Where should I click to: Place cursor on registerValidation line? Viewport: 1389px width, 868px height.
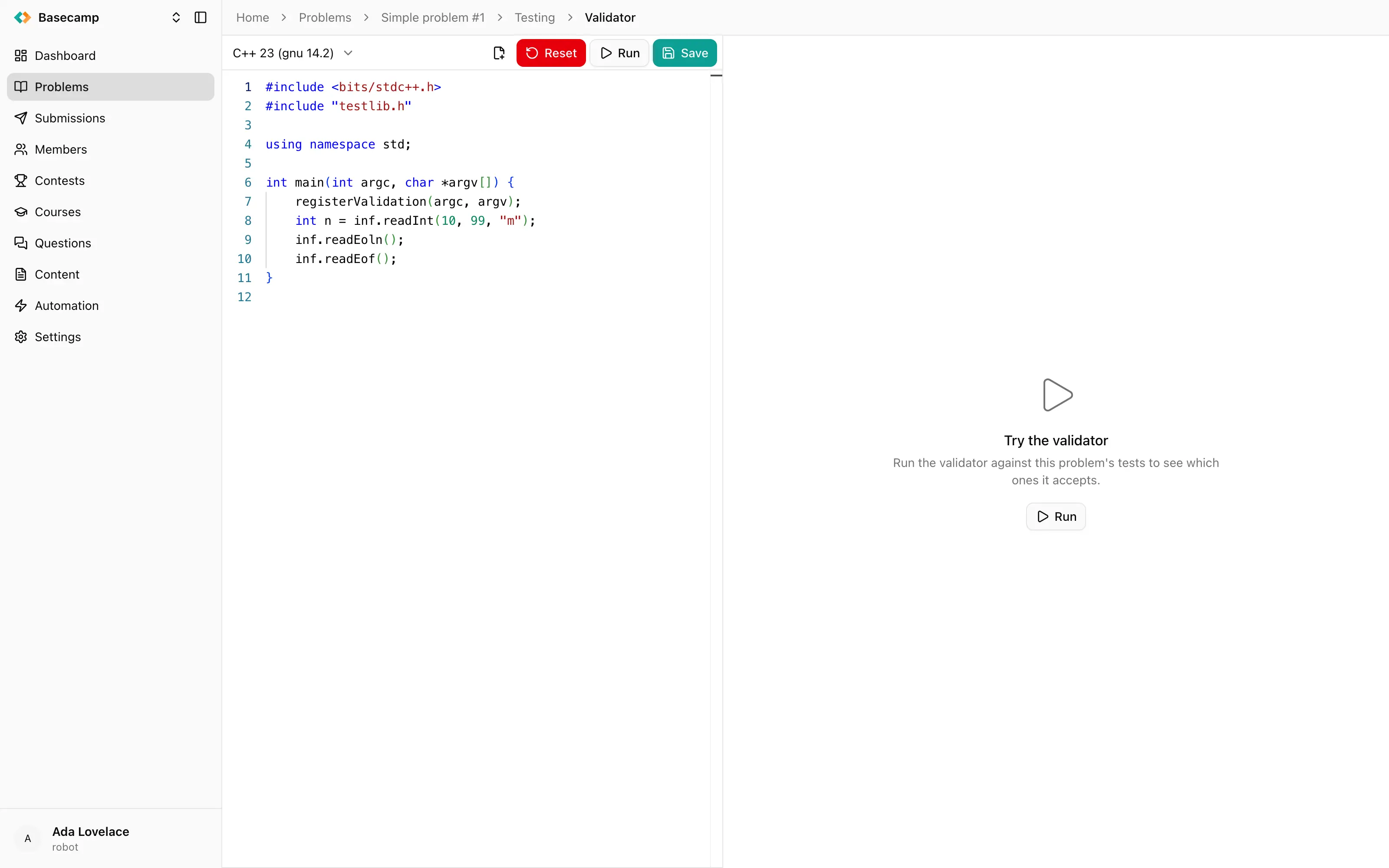[x=408, y=201]
